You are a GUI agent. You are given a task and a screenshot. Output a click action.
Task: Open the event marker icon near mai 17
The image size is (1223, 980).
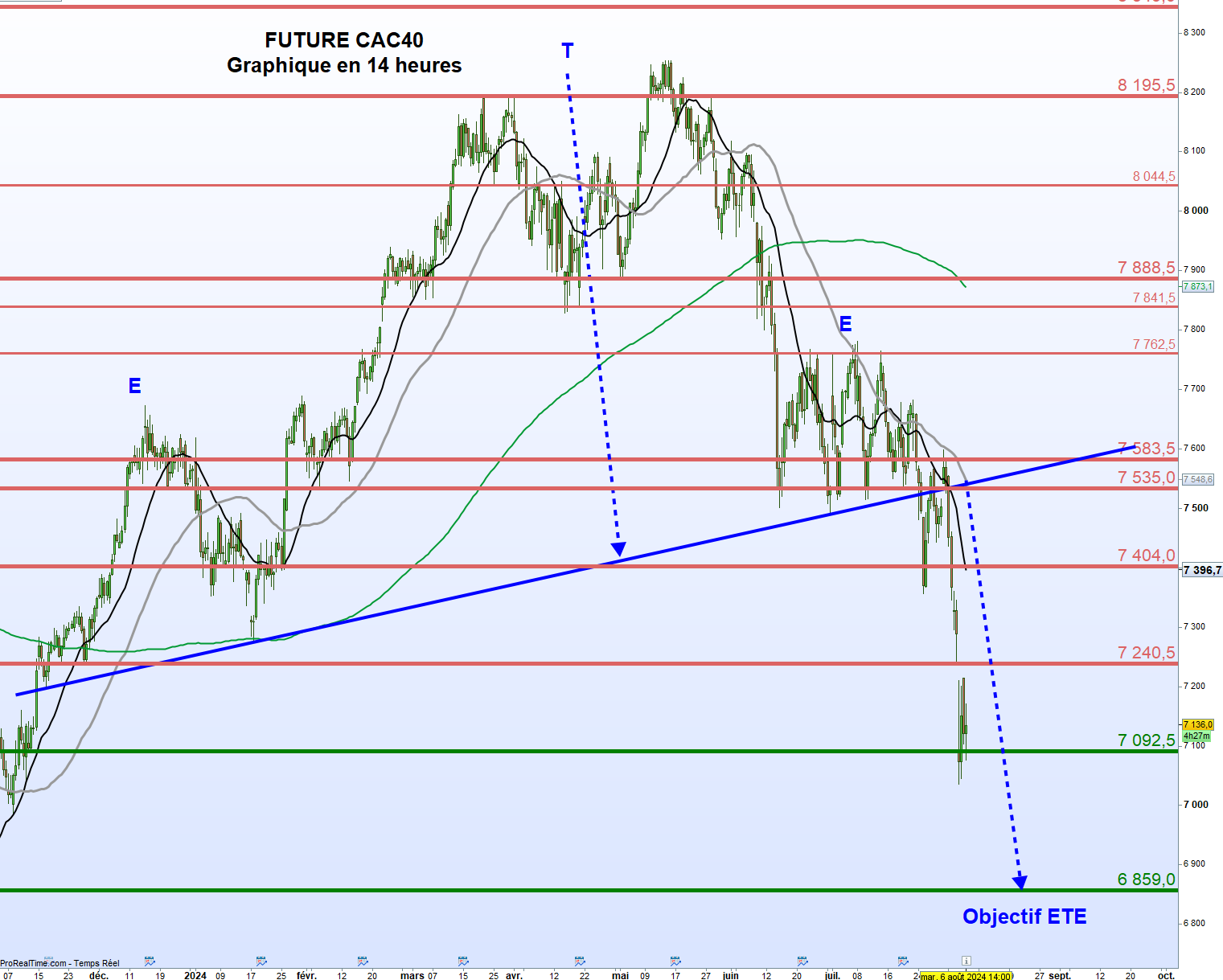pyautogui.click(x=675, y=961)
